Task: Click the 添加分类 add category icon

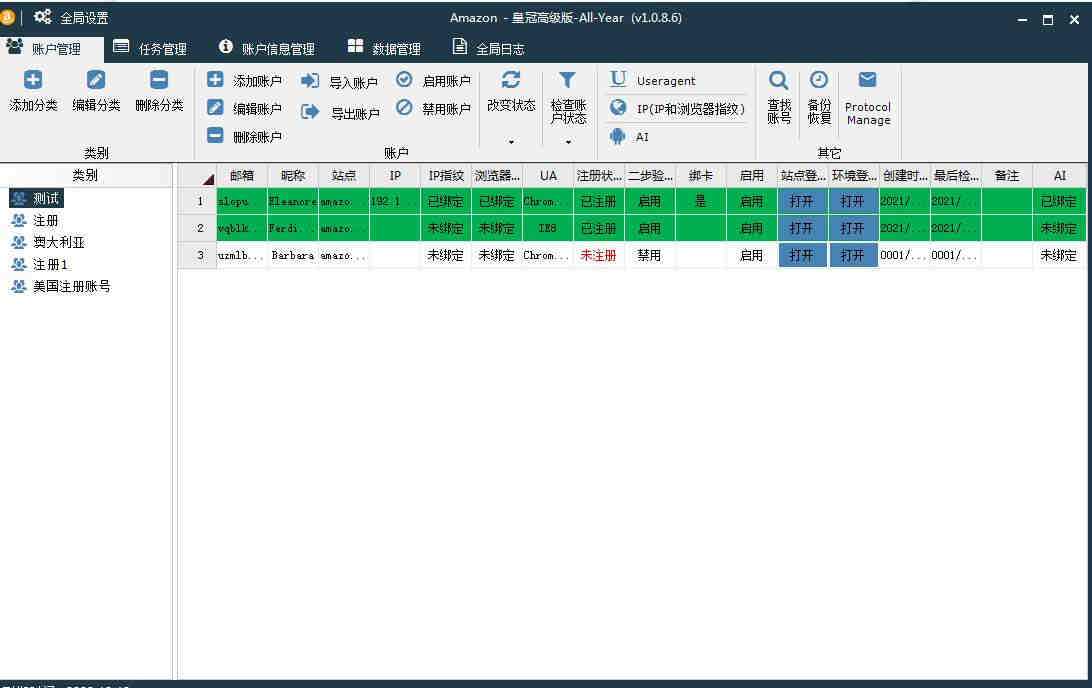Action: coord(33,80)
